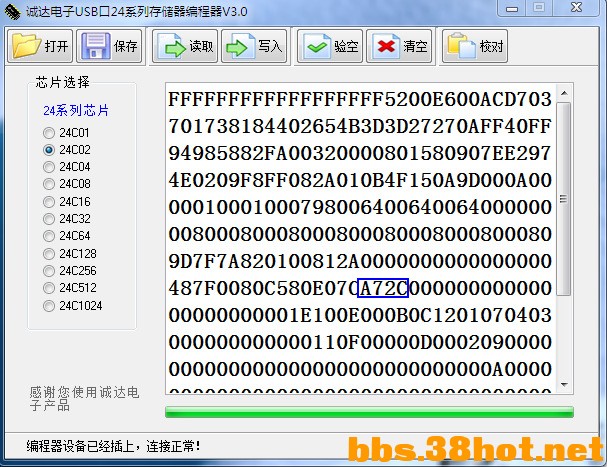The height and width of the screenshot is (467, 607).
Task: Click the green progress bar
Action: pyautogui.click(x=369, y=412)
